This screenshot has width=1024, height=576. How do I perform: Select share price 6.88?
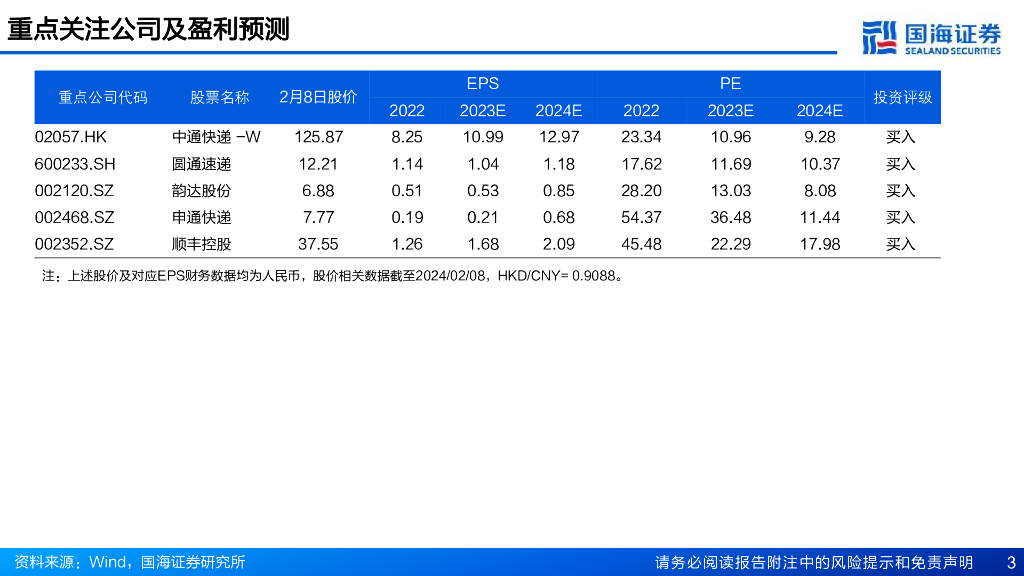[318, 191]
